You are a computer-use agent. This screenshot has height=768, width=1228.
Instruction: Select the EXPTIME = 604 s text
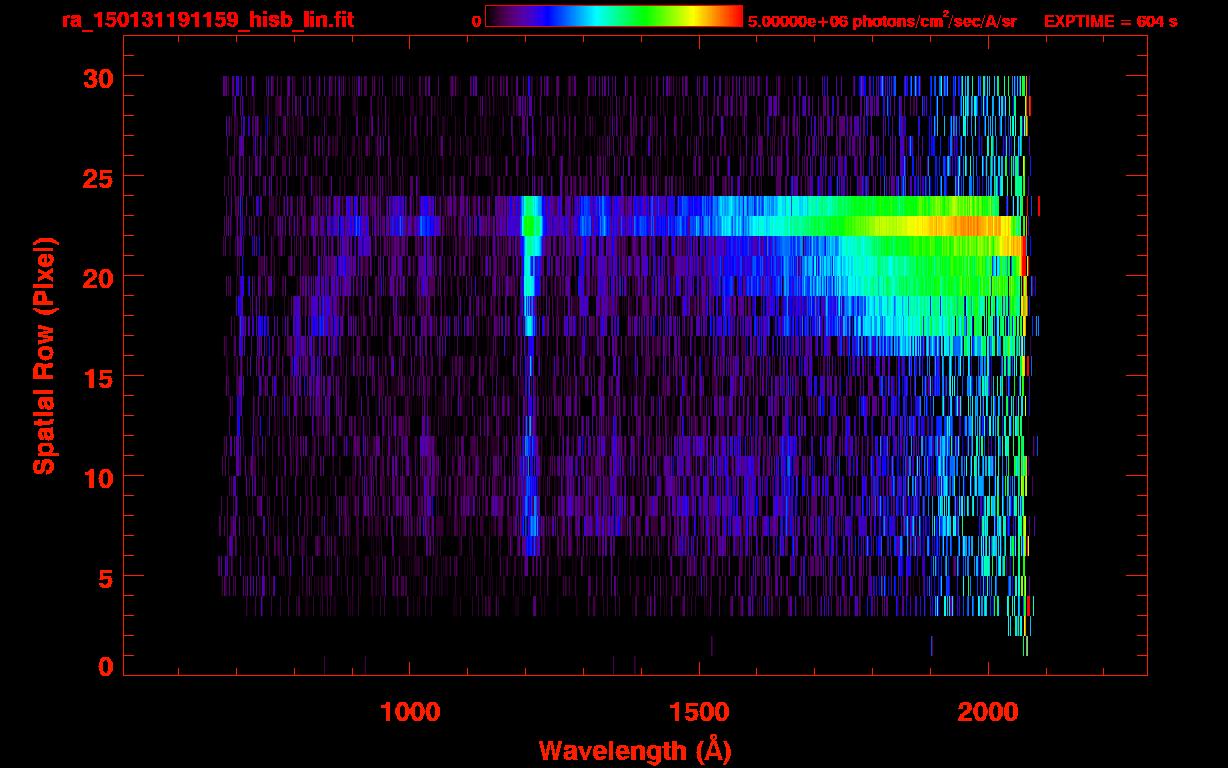coord(1110,21)
